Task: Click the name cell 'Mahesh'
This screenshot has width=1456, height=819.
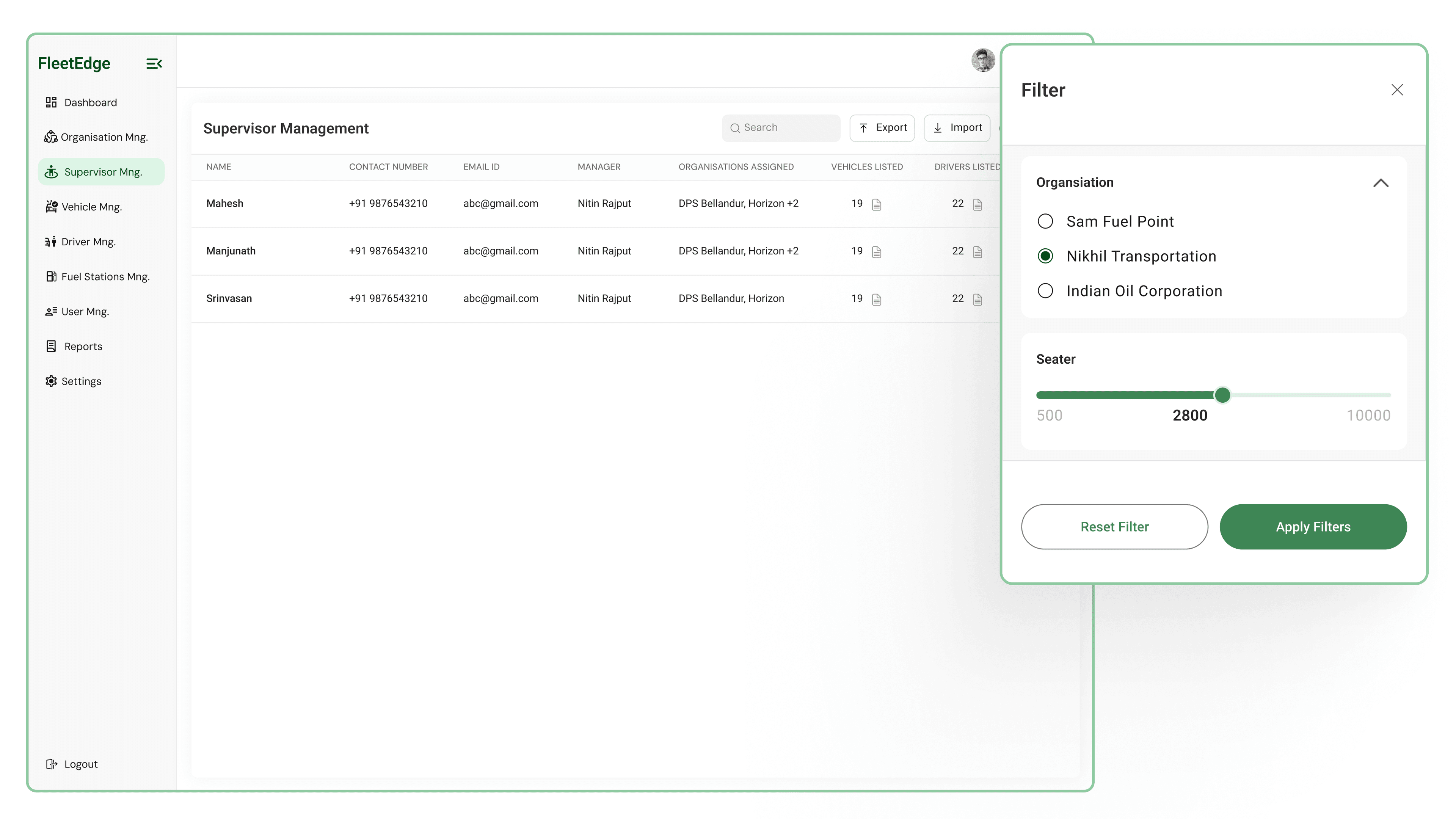Action: click(224, 204)
